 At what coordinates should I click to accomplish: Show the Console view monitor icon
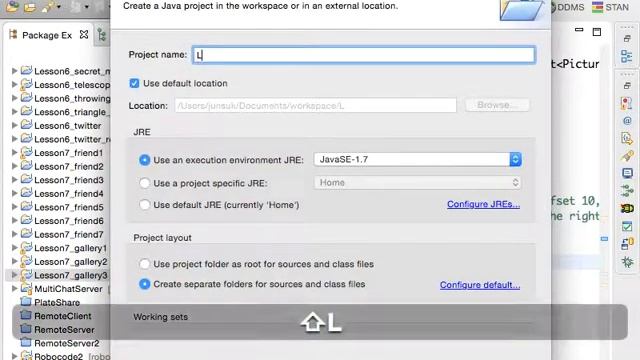click(627, 173)
